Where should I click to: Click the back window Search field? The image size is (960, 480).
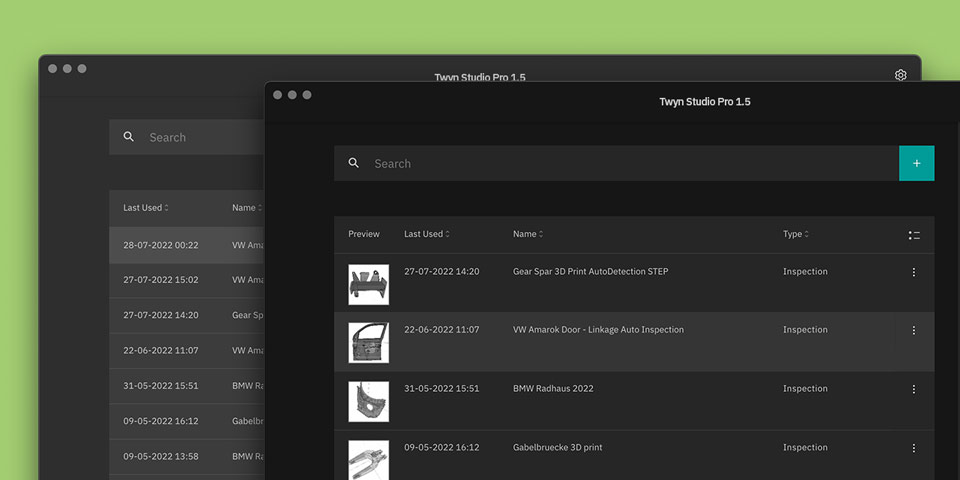pyautogui.click(x=187, y=137)
